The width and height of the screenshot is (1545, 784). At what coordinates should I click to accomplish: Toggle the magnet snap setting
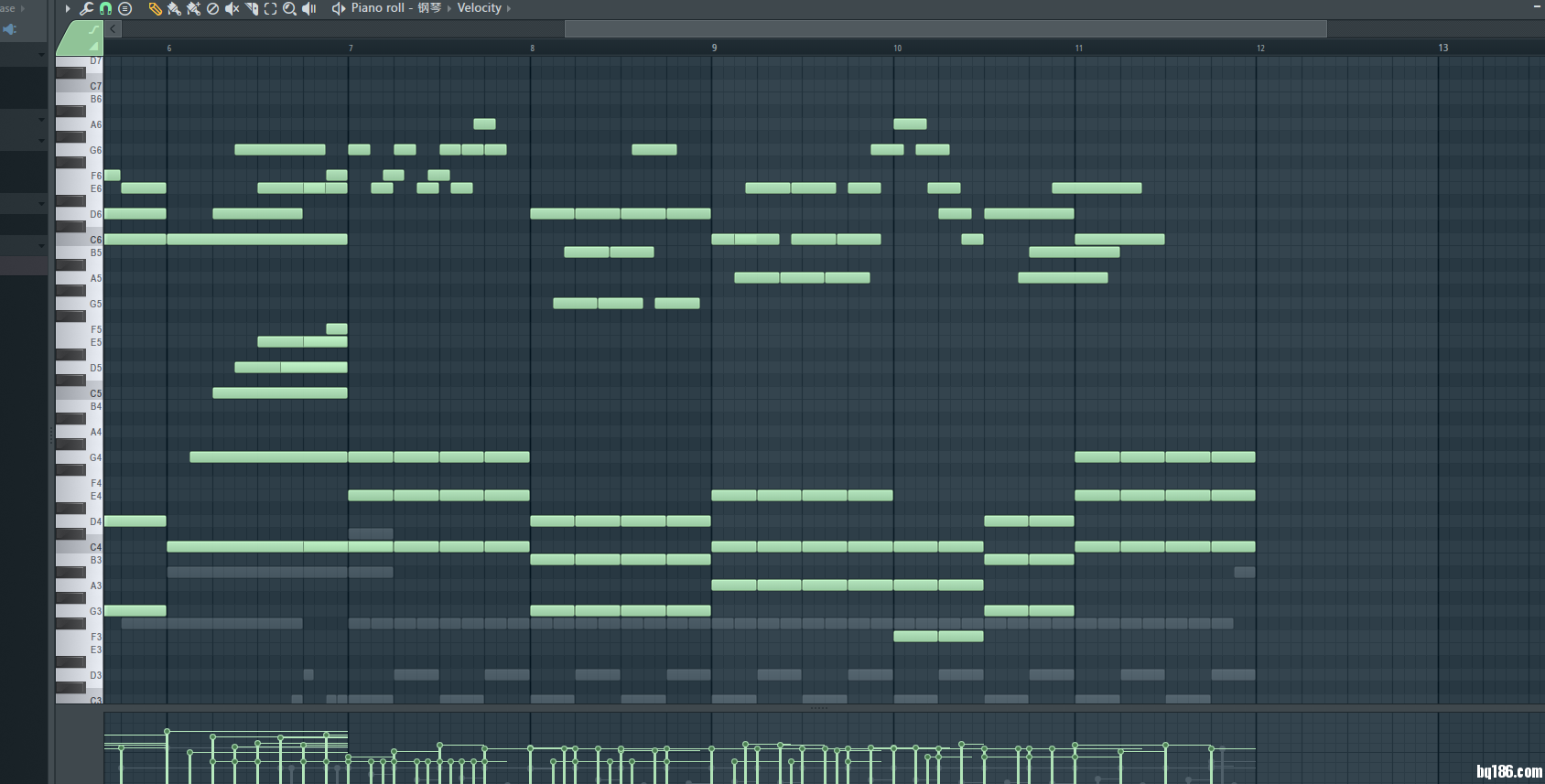105,8
